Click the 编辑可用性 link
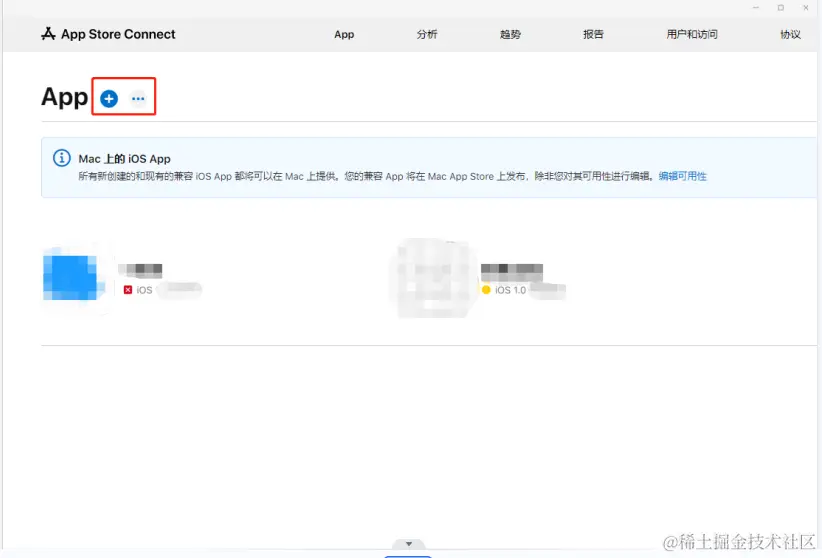The image size is (822, 558). (683, 176)
